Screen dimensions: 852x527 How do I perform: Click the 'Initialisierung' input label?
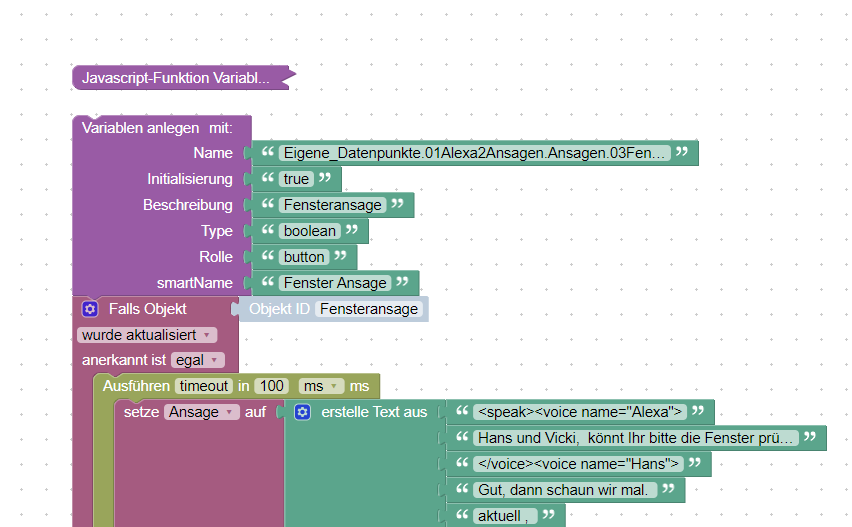[x=190, y=179]
